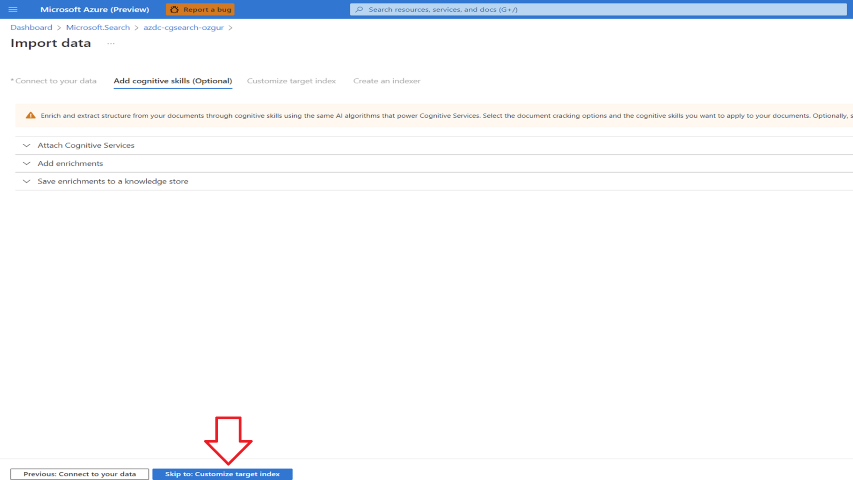The image size is (853, 480).
Task: Click the Microsoft Azure (Preview) title
Action: [x=95, y=9]
